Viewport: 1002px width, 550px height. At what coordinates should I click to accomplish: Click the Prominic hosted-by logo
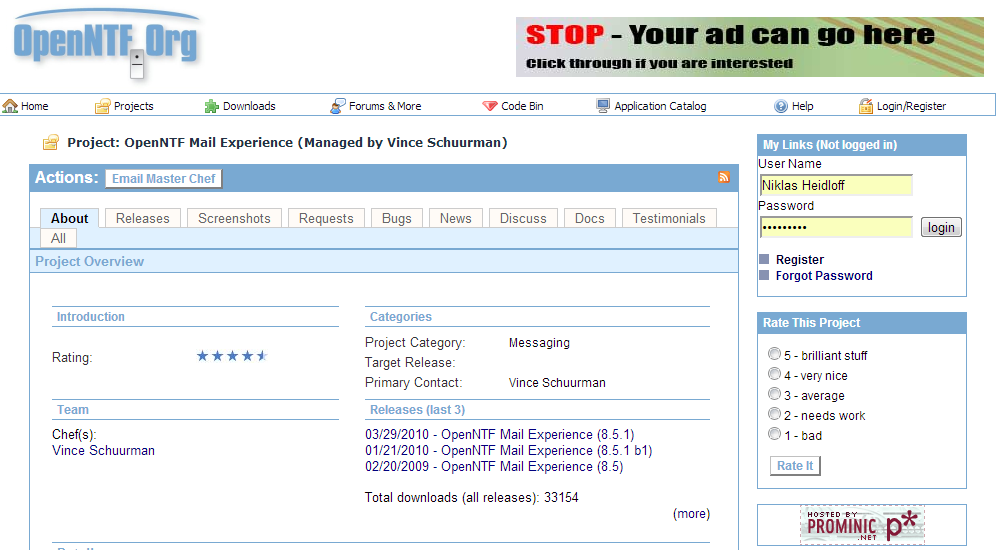[861, 525]
